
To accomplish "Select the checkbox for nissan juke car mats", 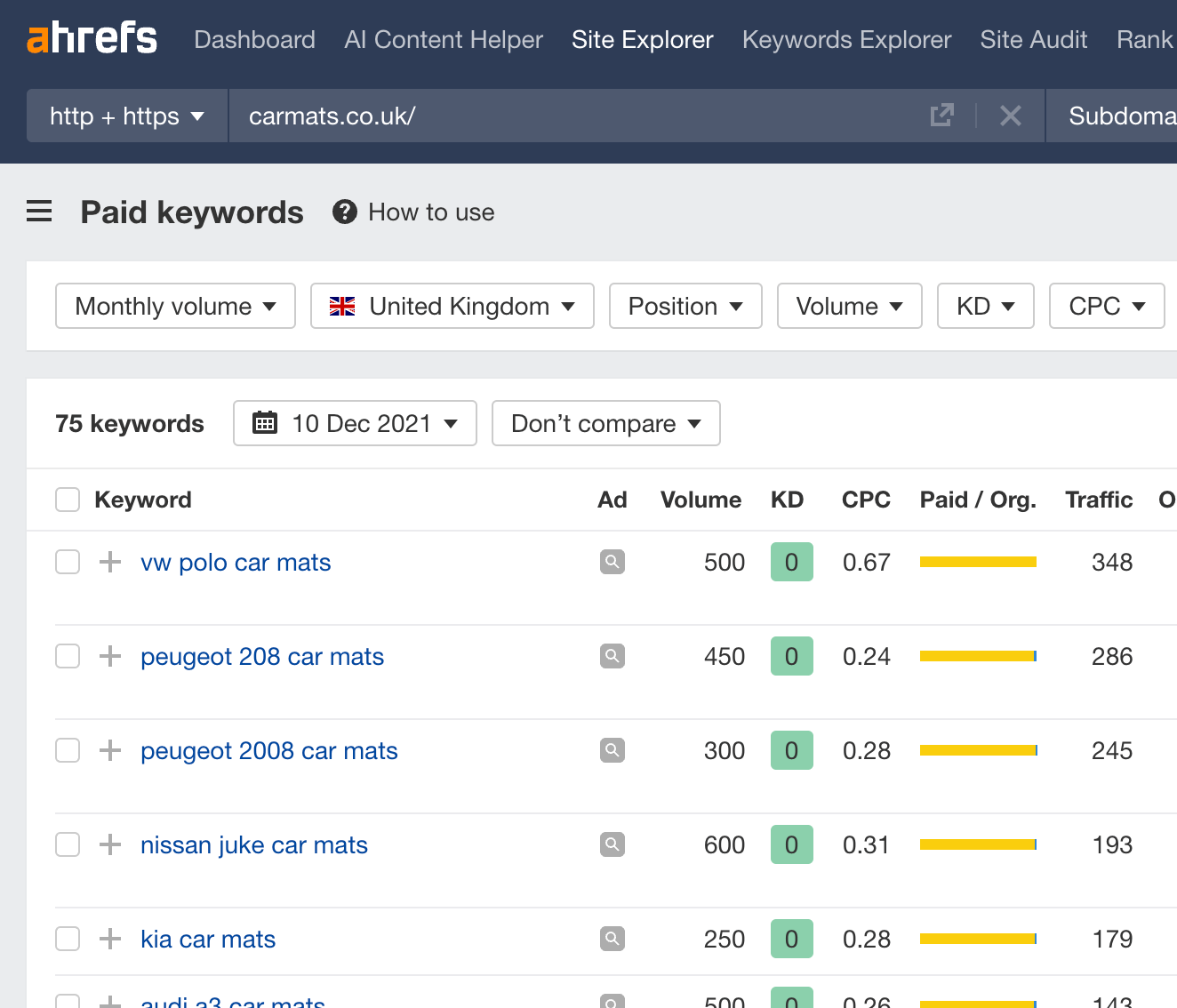I will [x=67, y=844].
